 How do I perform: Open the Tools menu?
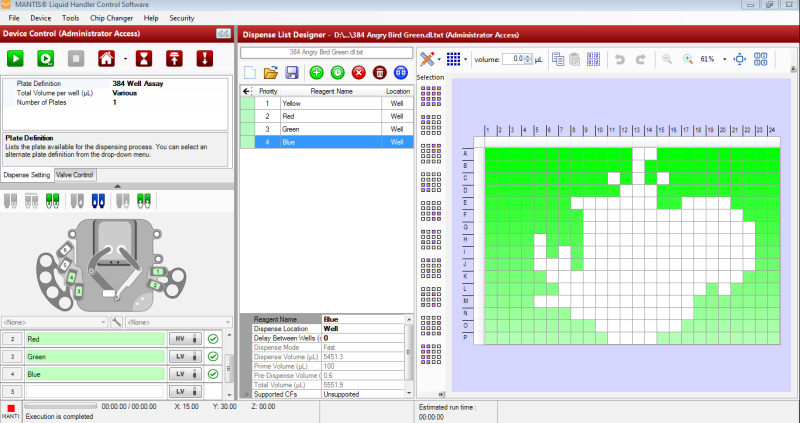pos(70,18)
